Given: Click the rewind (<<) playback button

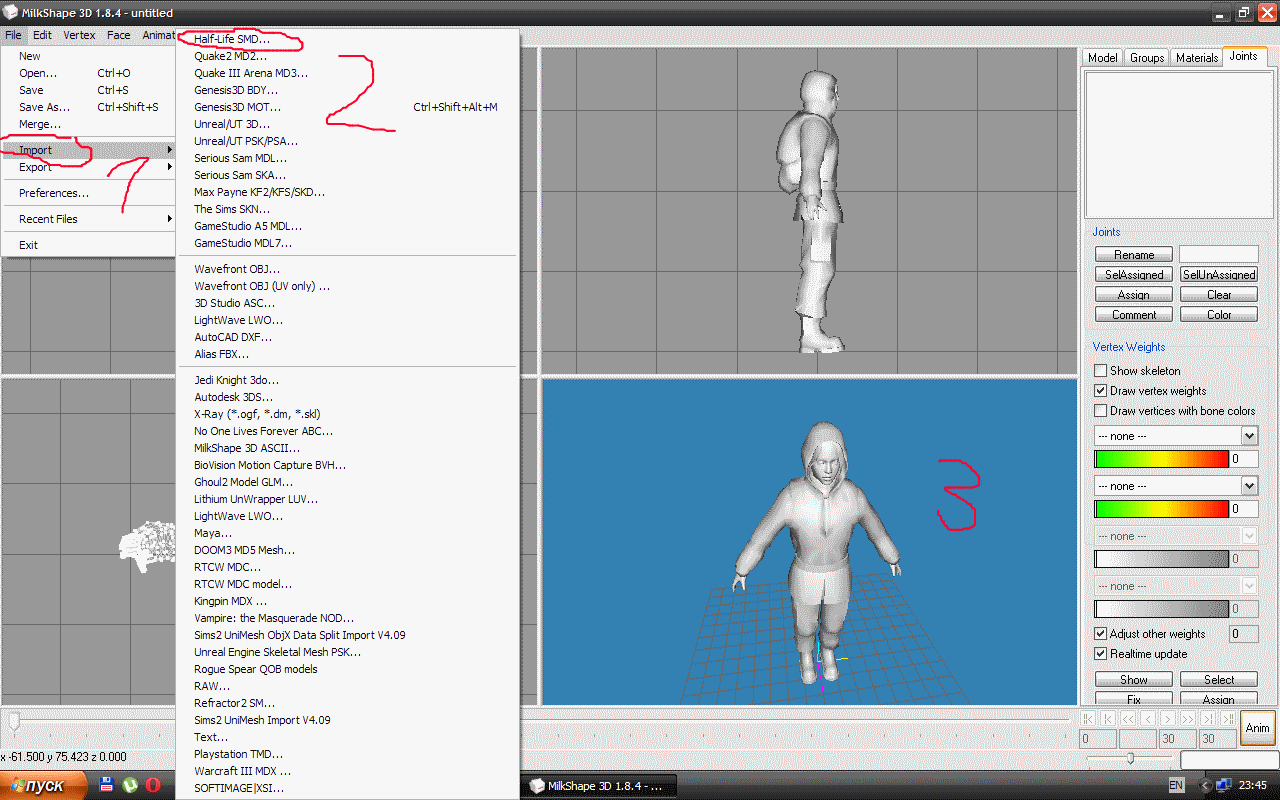Looking at the screenshot, I should pos(1128,718).
